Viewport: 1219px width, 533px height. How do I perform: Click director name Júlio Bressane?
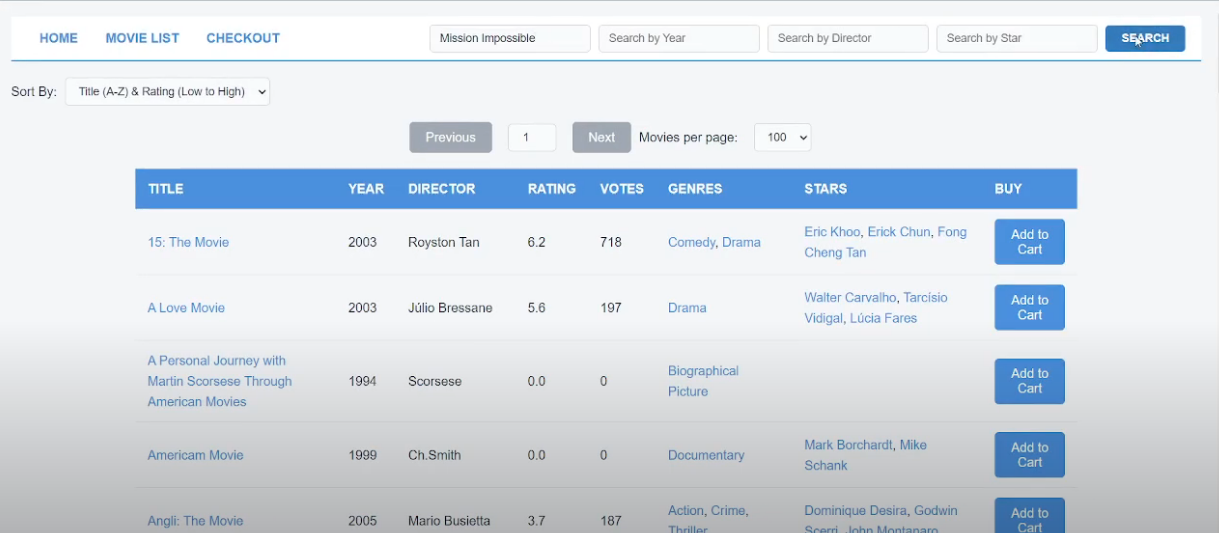[x=450, y=308]
